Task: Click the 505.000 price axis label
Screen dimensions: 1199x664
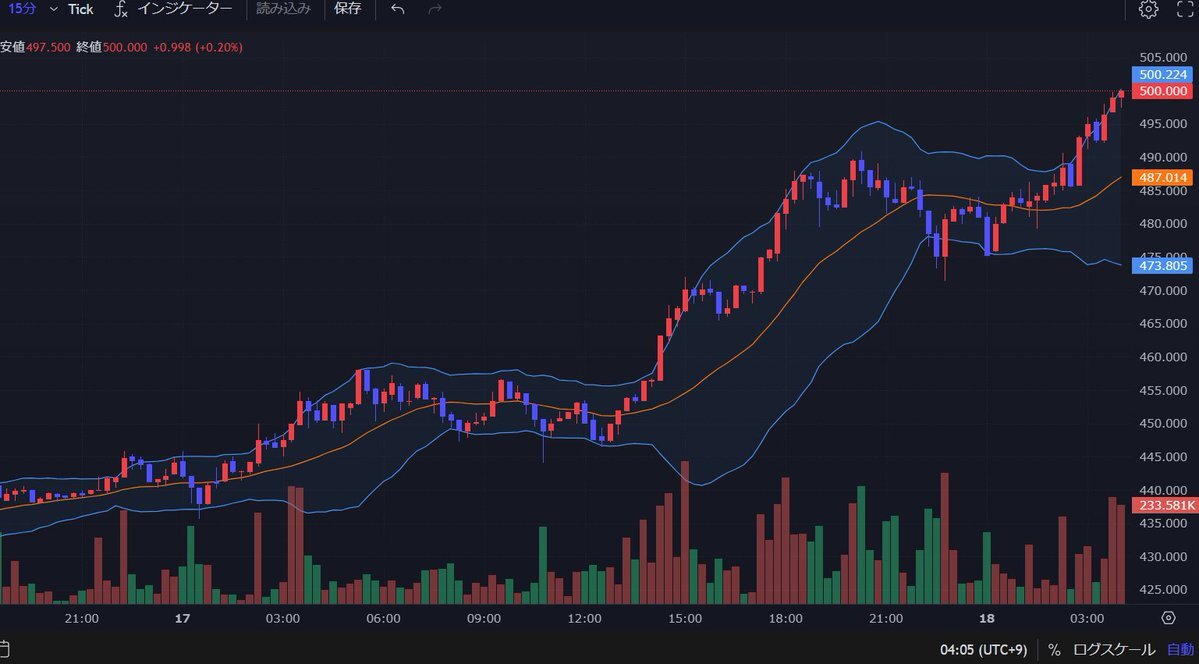Action: pyautogui.click(x=1162, y=57)
